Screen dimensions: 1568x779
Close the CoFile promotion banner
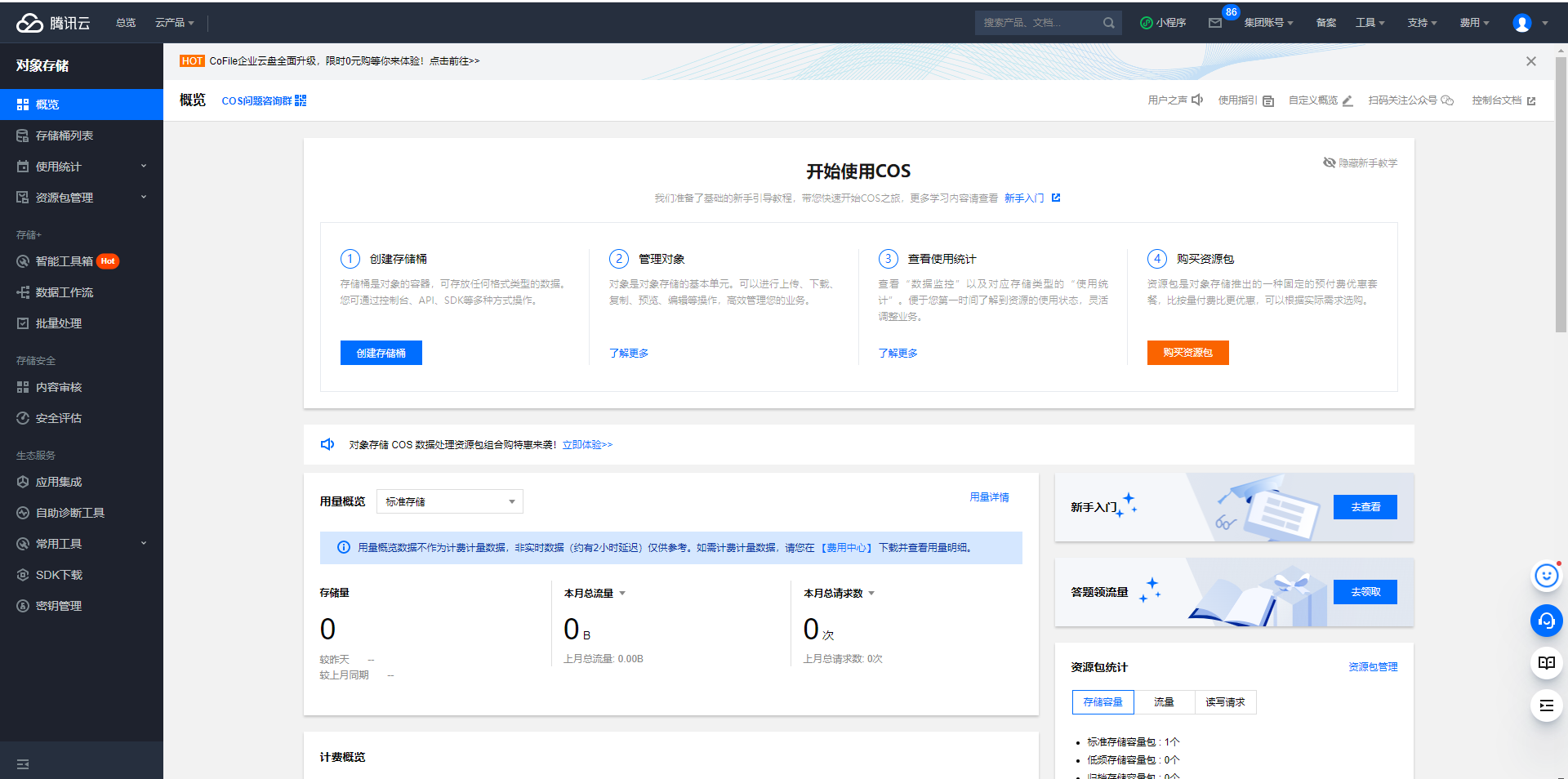pos(1531,61)
